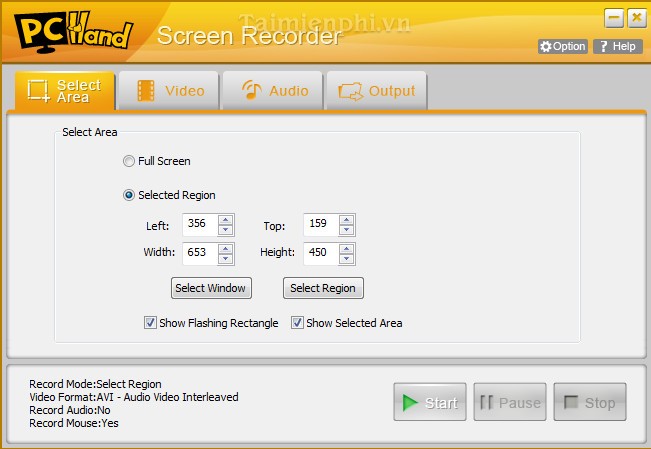Open the Output tab
The height and width of the screenshot is (449, 651).
point(377,91)
